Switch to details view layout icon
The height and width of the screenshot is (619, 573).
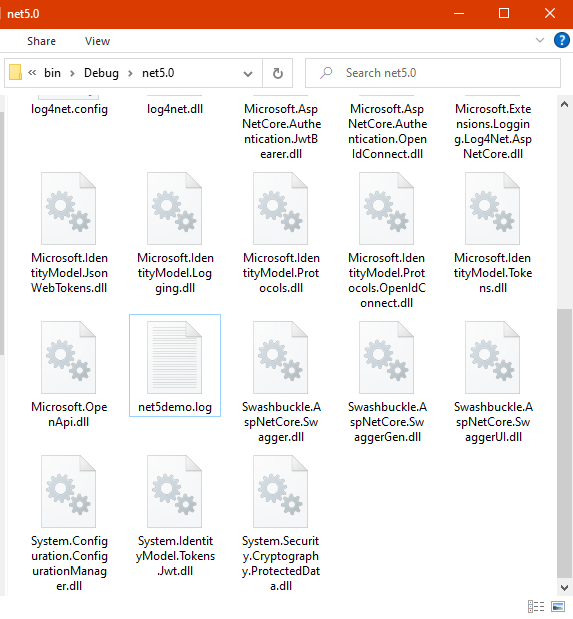point(536,606)
